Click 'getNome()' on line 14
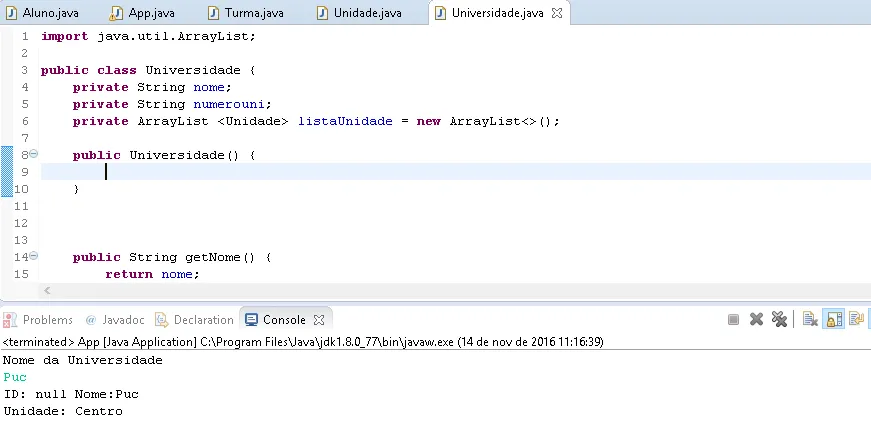The width and height of the screenshot is (871, 424). click(219, 257)
